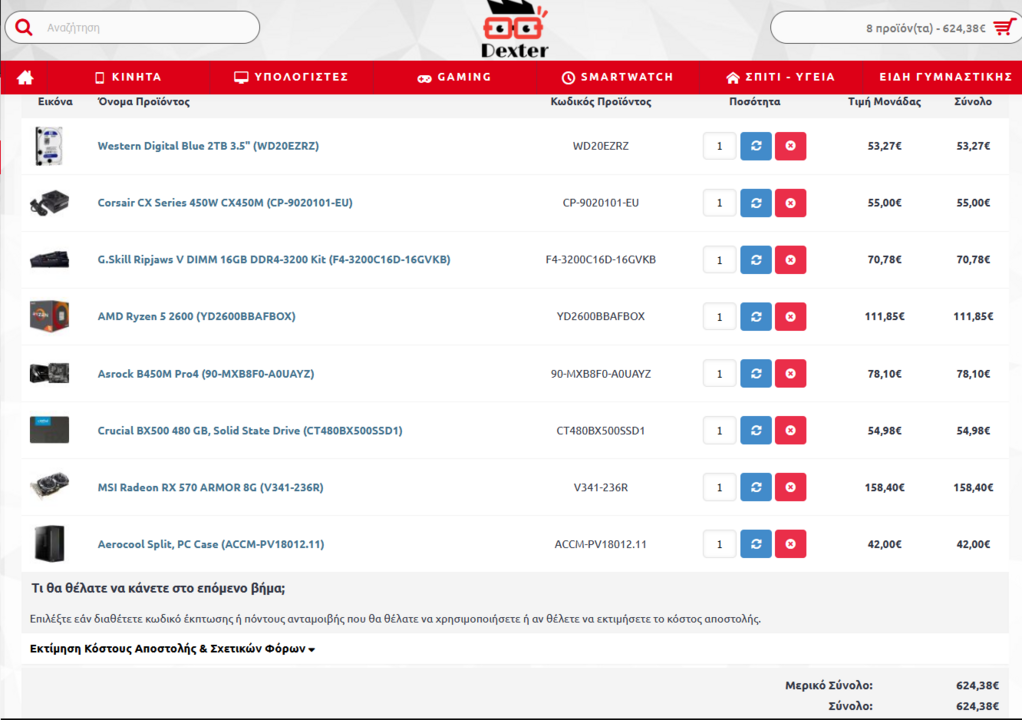
Task: Open the ΚΙΝΗΤΑ menu
Action: 128,77
